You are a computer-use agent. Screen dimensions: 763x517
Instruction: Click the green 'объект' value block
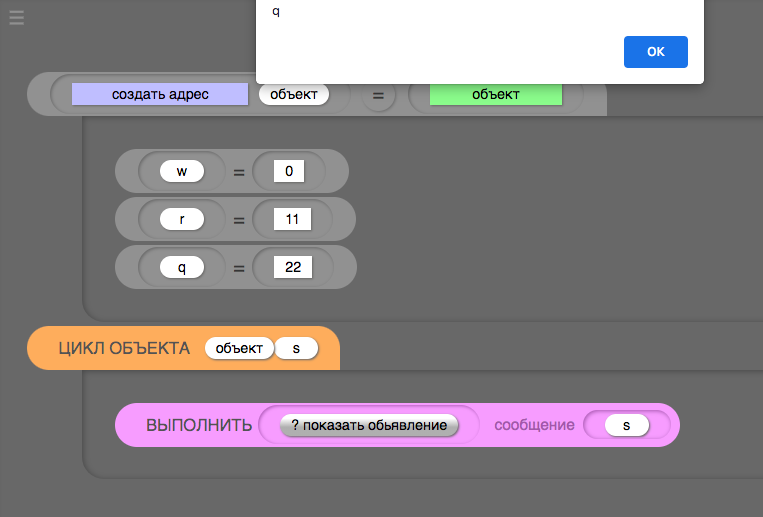tap(495, 94)
